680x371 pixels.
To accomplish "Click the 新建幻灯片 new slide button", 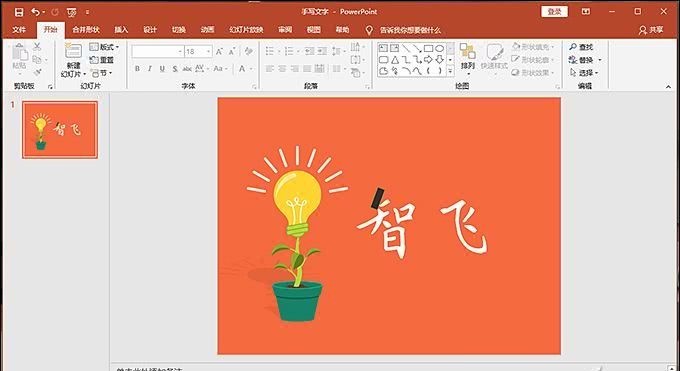I will [73, 61].
